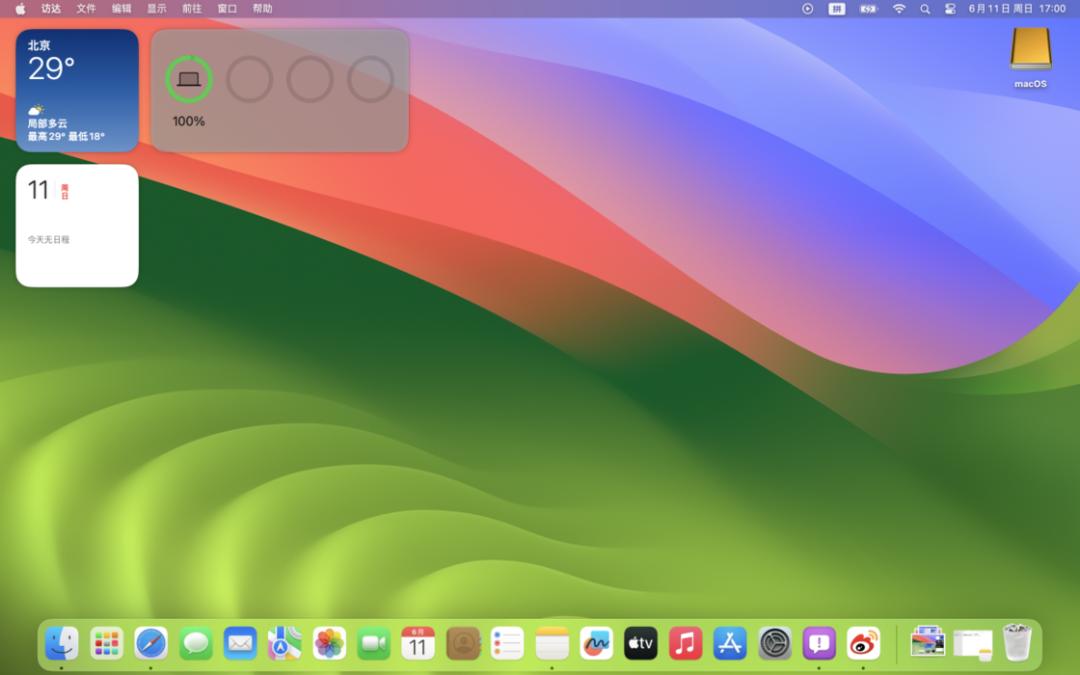Image resolution: width=1080 pixels, height=675 pixels.
Task: Open the battery status menu
Action: tap(868, 9)
